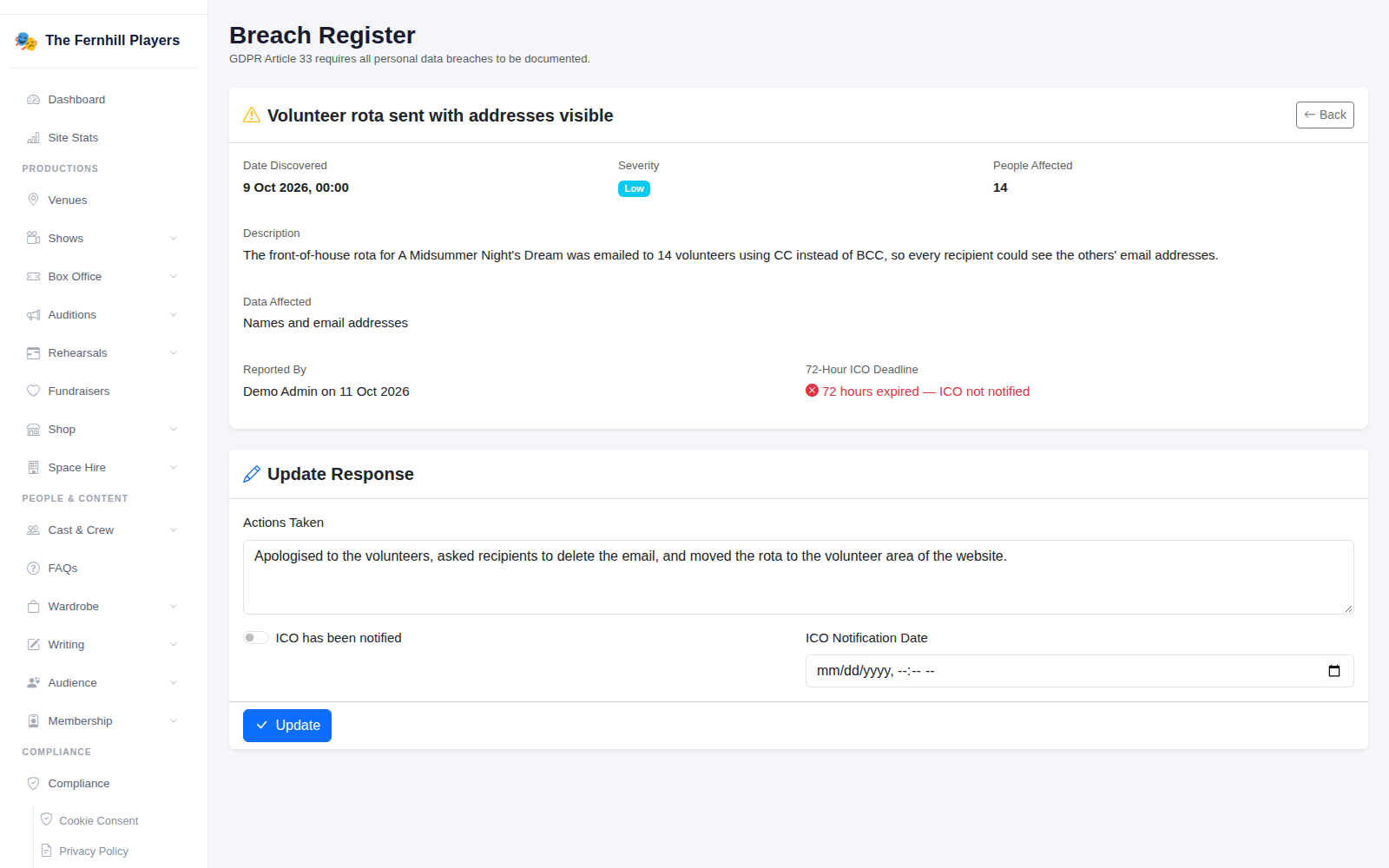Expand the Wardrobe submenu chevron

click(x=174, y=606)
